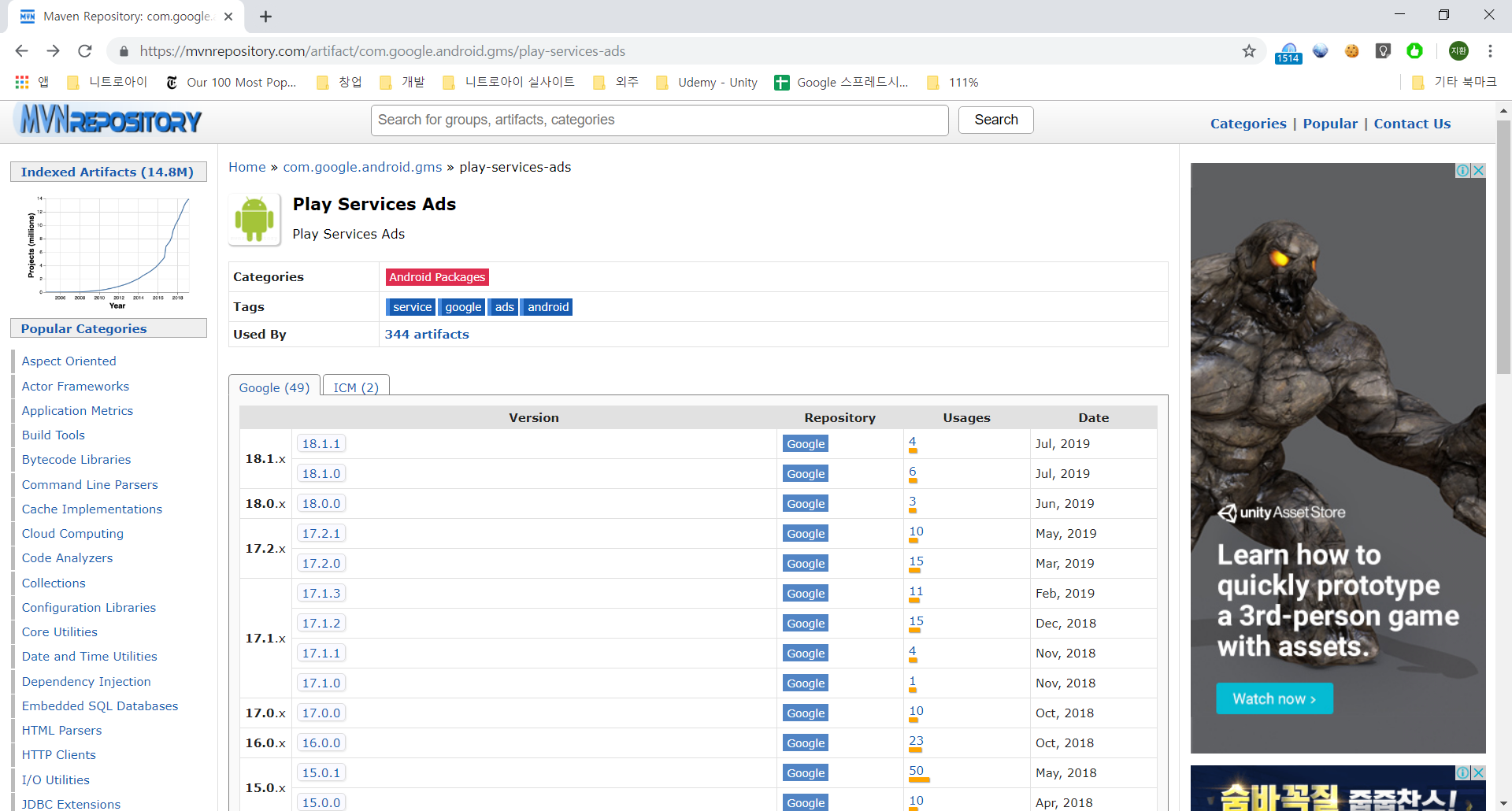The height and width of the screenshot is (811, 1512).
Task: Open the 니트로아이 bookmark folder
Action: (108, 82)
